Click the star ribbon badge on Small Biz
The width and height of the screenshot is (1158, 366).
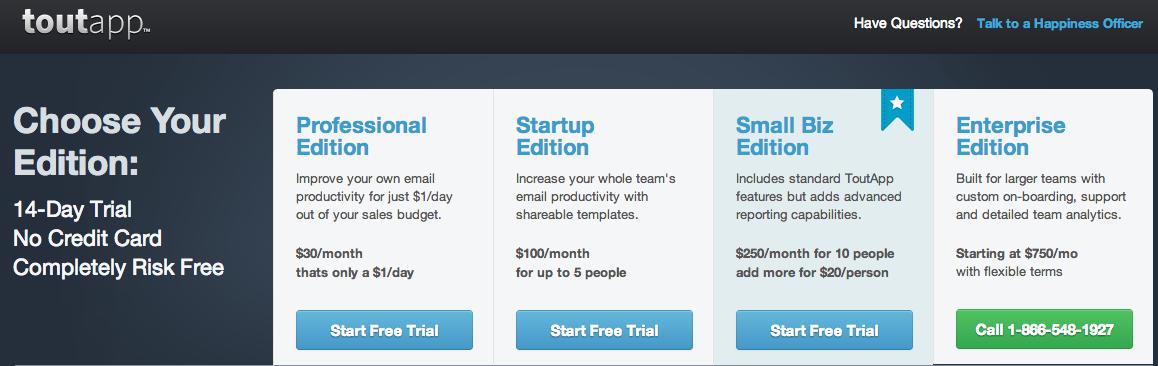click(x=897, y=110)
